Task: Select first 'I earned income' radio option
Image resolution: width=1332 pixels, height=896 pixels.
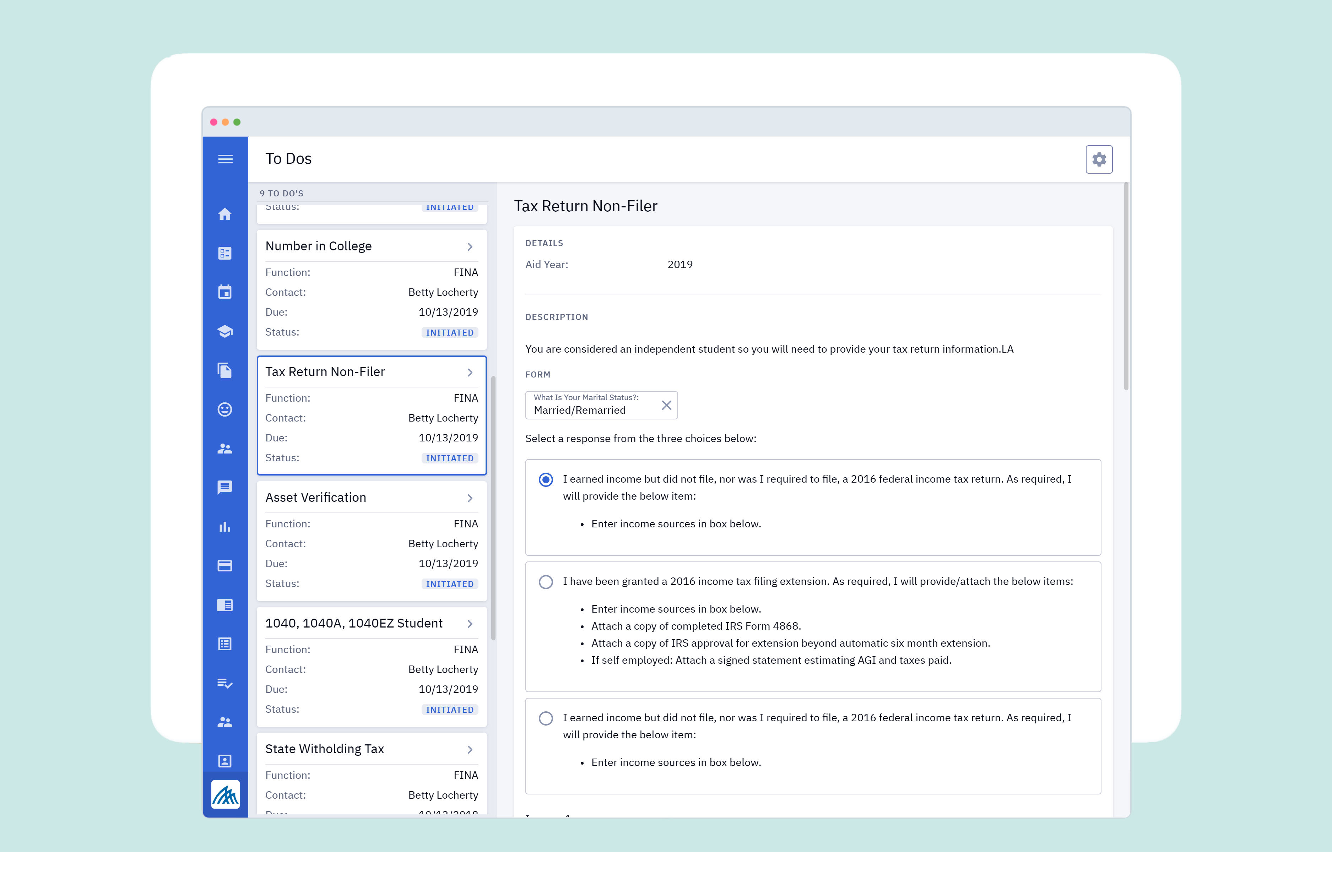Action: 546,480
